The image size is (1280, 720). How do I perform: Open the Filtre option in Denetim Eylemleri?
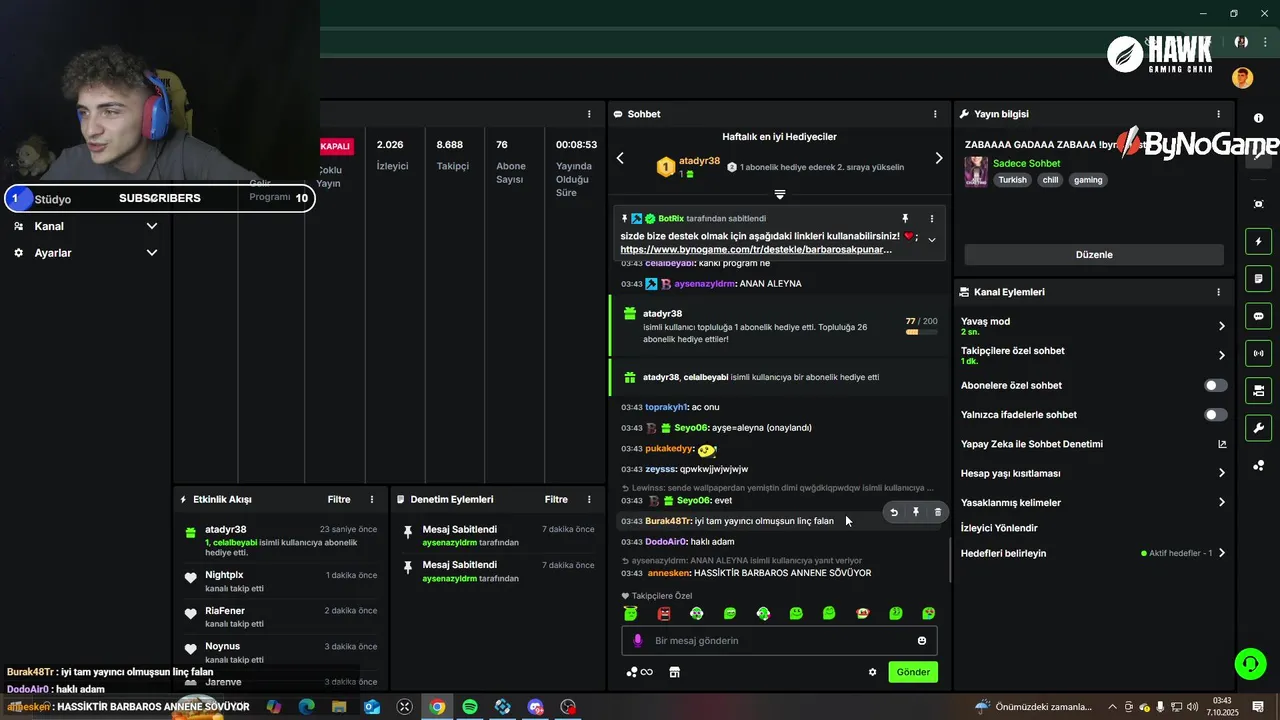coord(556,499)
